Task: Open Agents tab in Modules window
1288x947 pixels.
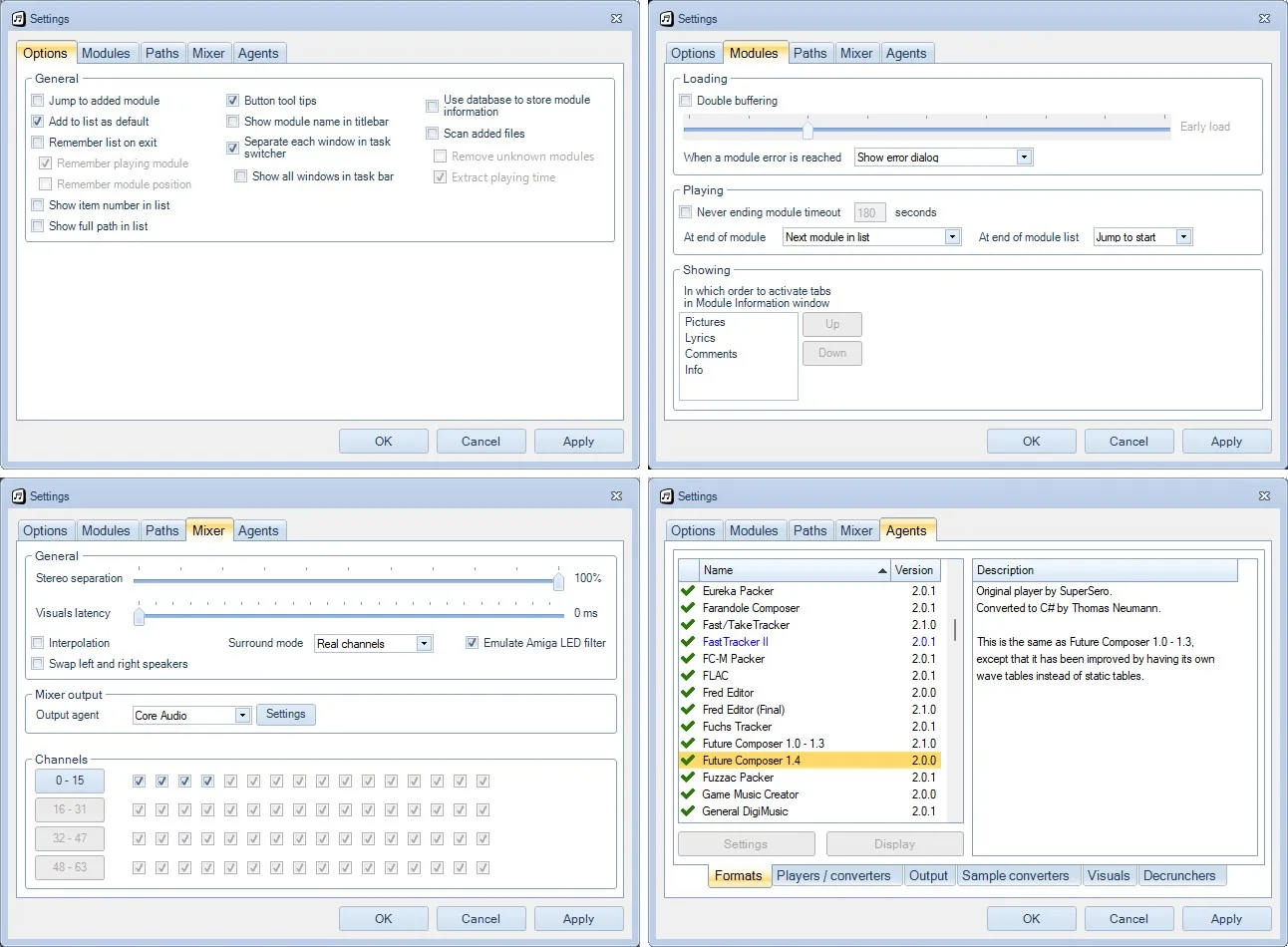Action: [x=906, y=53]
